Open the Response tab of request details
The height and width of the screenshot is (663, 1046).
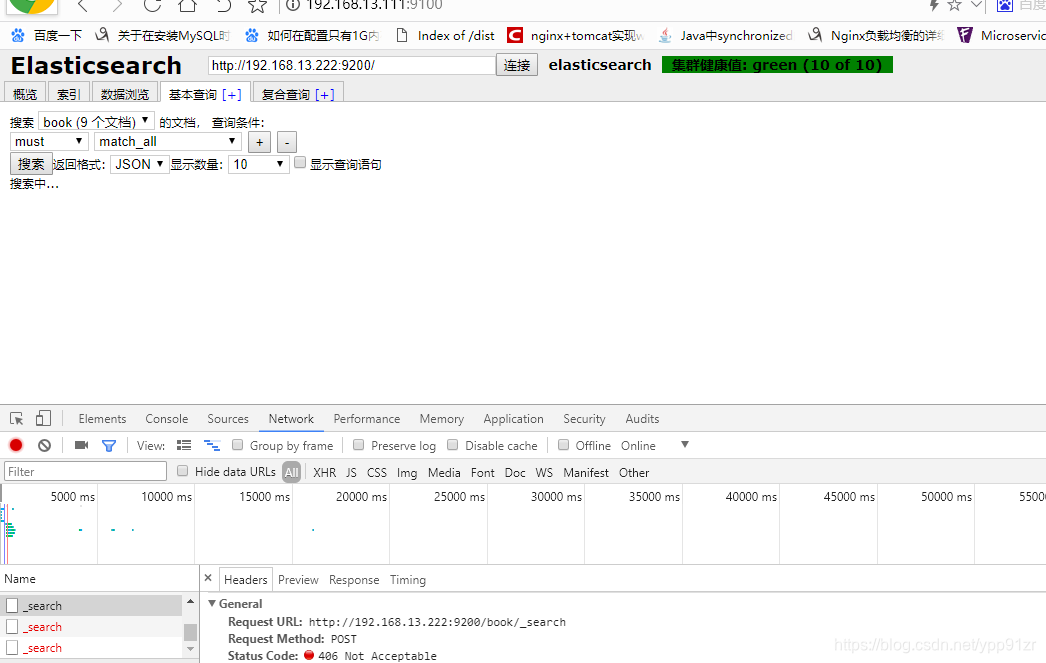pyautogui.click(x=354, y=580)
